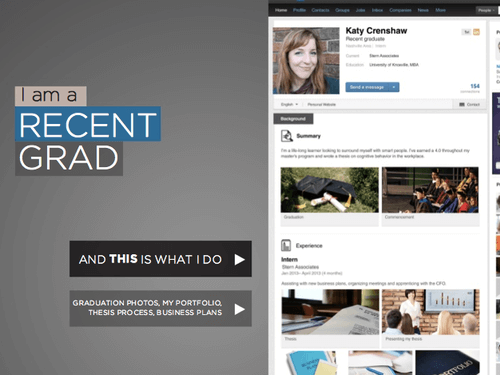500x375 pixels.
Task: Click the Send a message button
Action: pyautogui.click(x=367, y=87)
